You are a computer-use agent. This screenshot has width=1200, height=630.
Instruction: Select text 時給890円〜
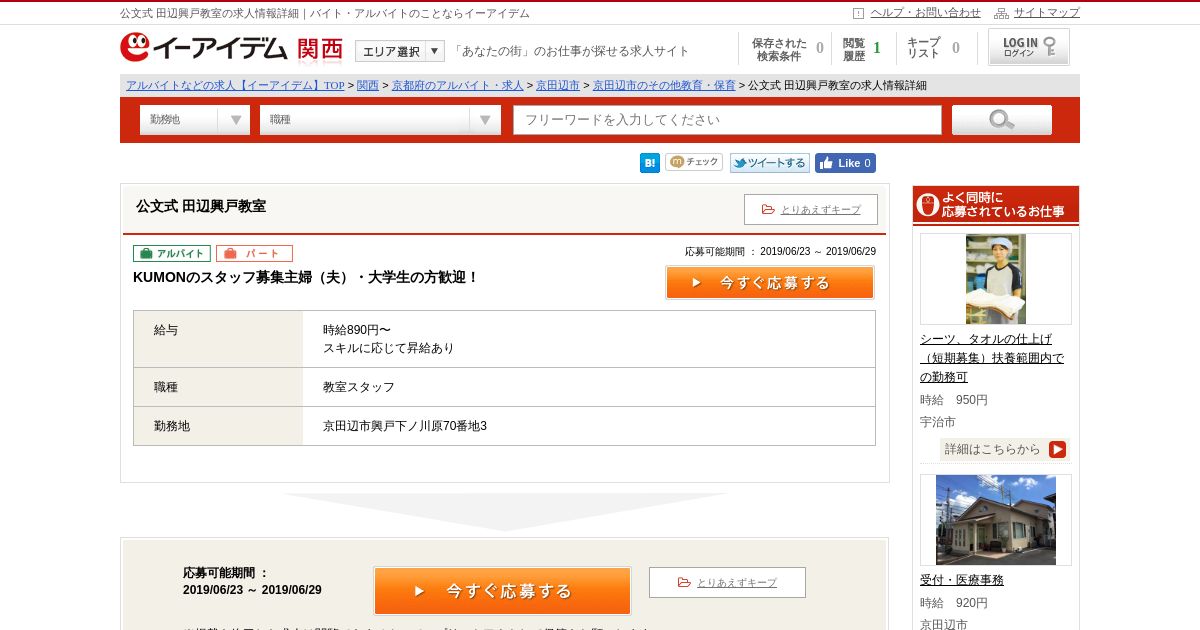click(x=357, y=330)
